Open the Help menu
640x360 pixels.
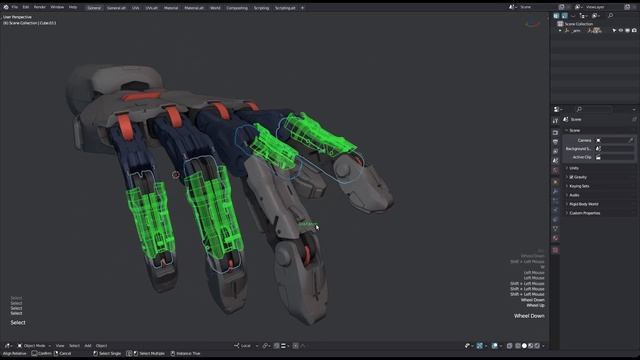point(73,7)
